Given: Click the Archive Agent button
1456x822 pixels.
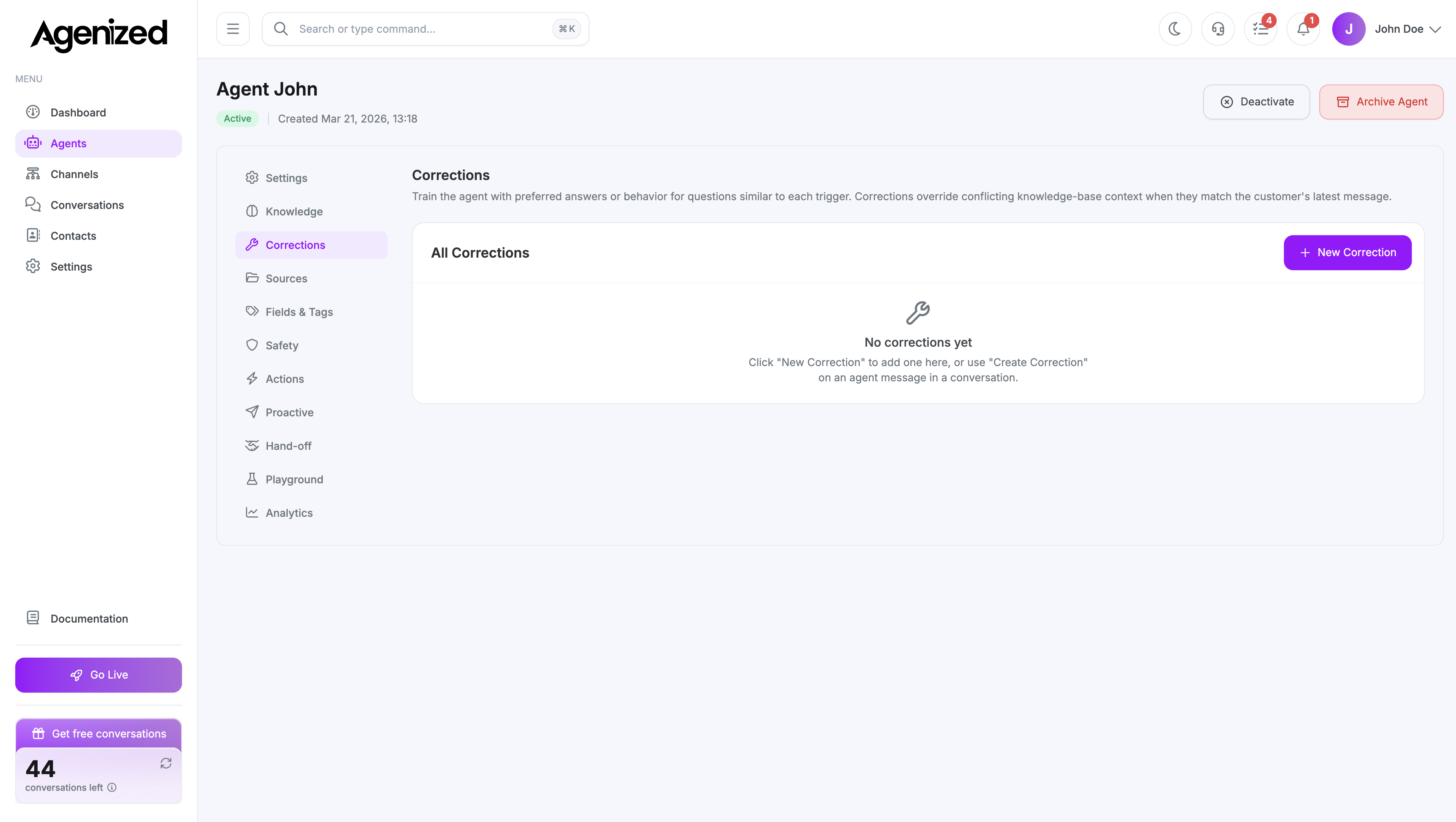Looking at the screenshot, I should tap(1381, 102).
